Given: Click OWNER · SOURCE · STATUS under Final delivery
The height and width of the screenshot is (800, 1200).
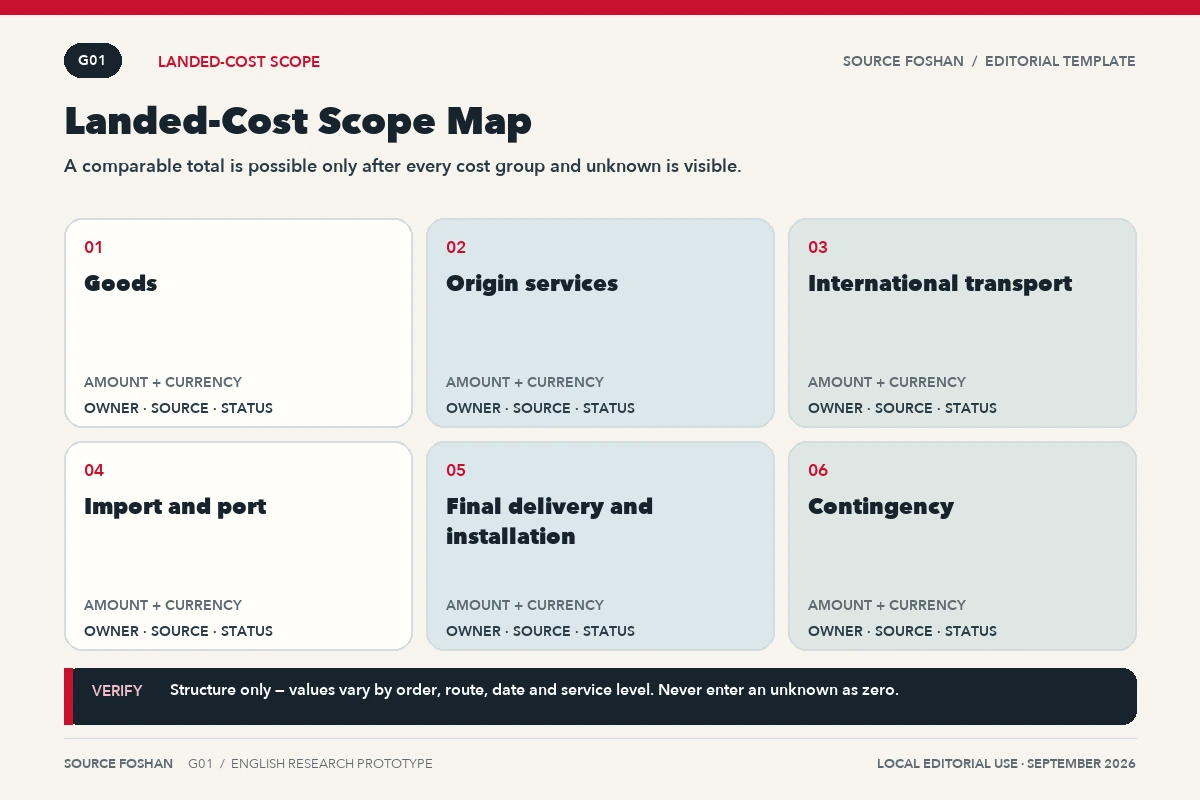Looking at the screenshot, I should 540,631.
